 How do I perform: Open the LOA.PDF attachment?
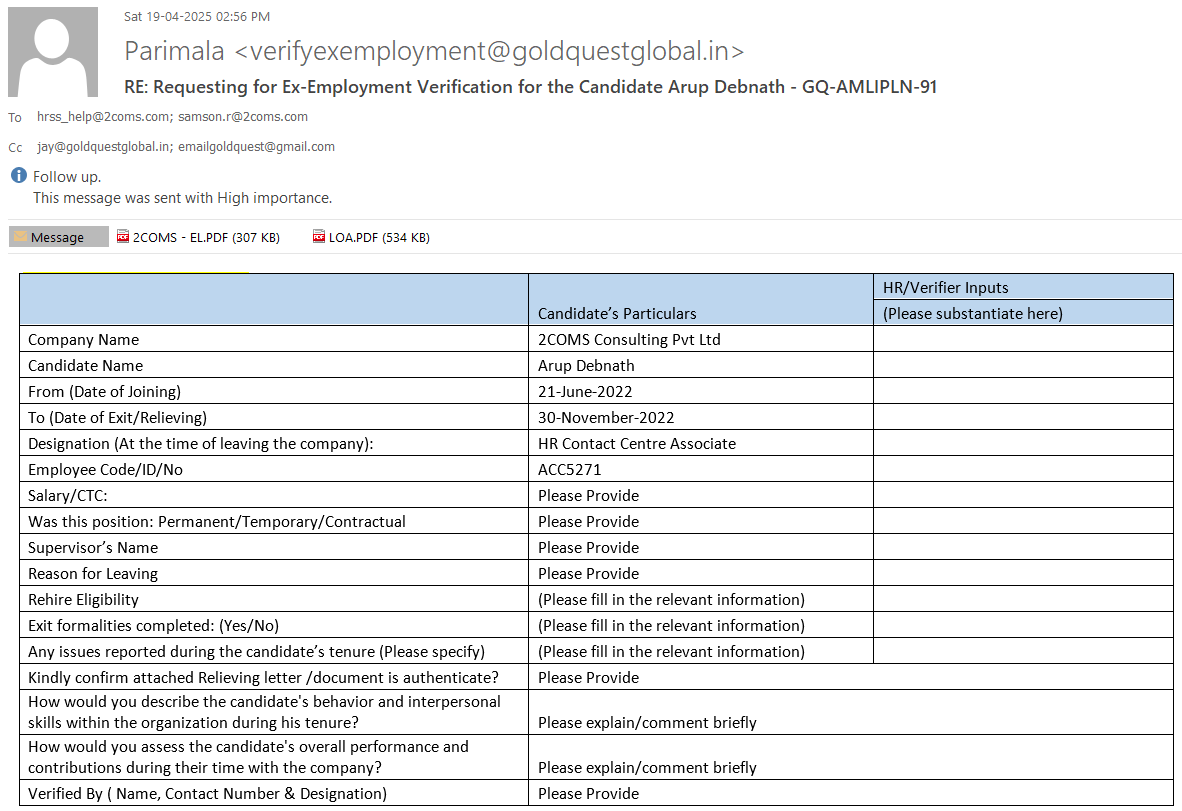pyautogui.click(x=378, y=238)
